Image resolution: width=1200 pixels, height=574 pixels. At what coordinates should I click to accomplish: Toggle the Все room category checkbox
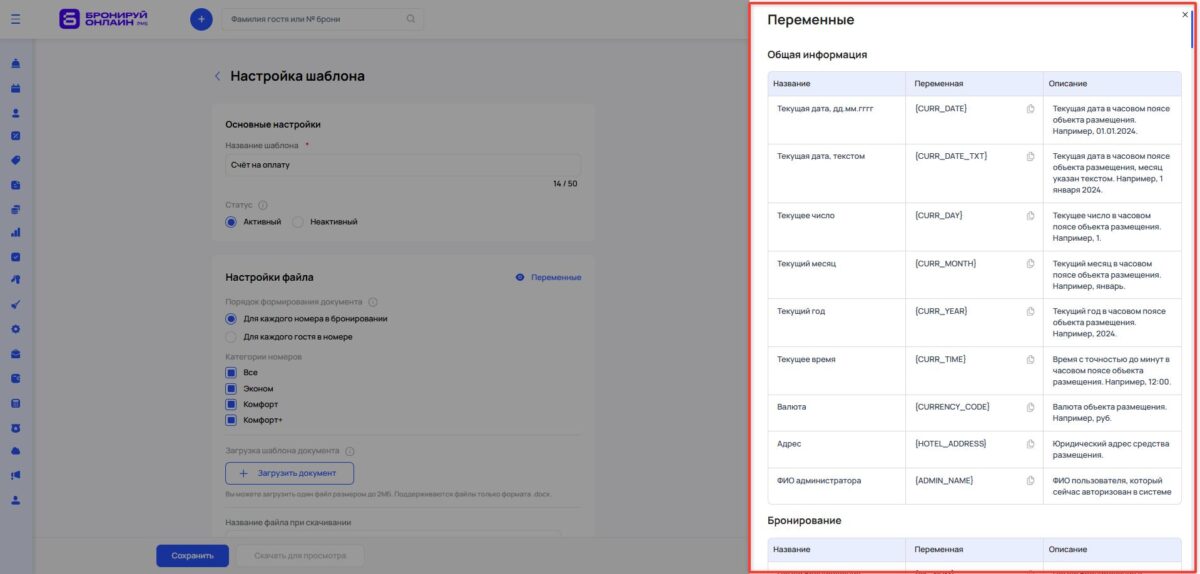[x=231, y=372]
